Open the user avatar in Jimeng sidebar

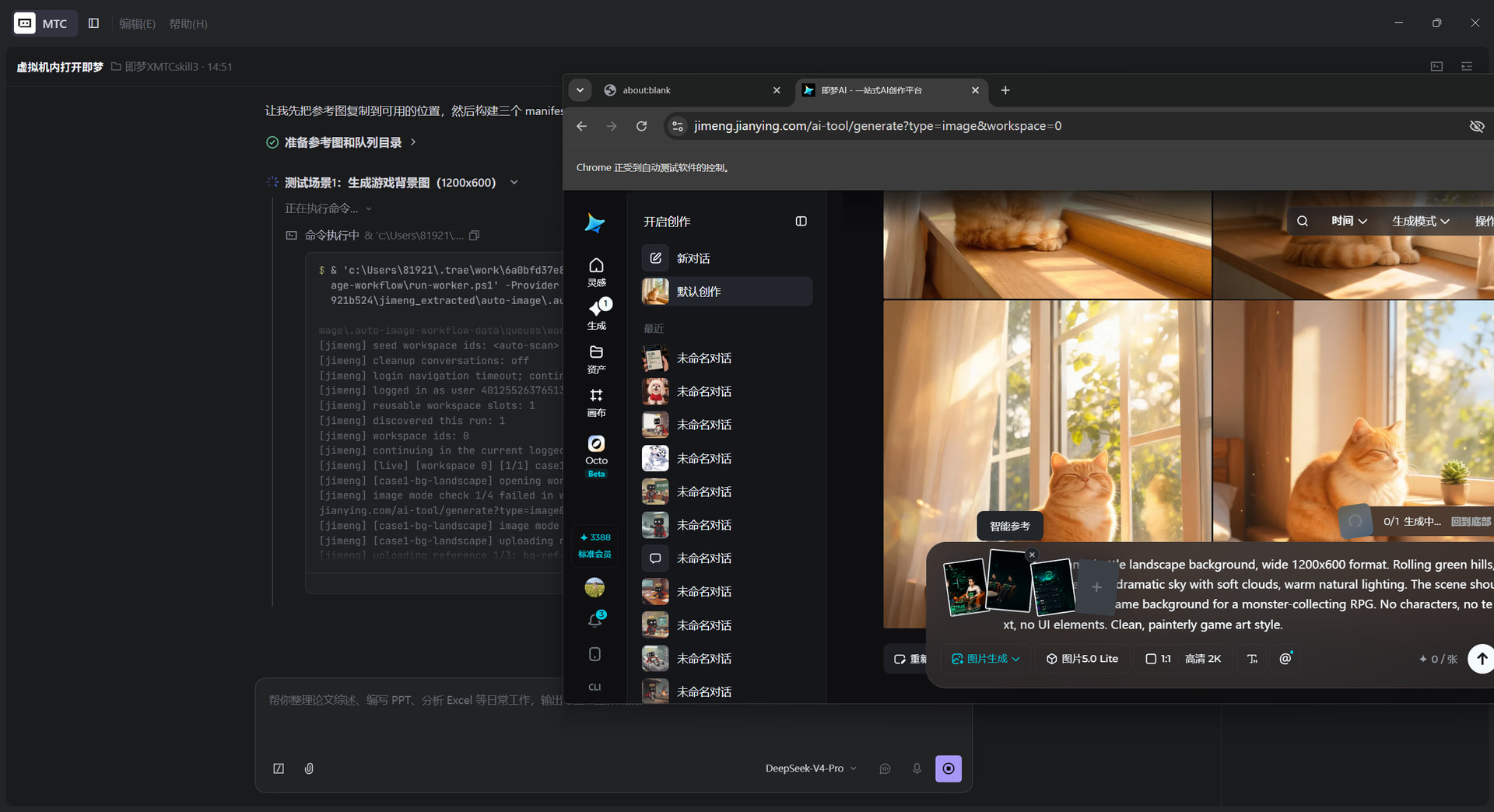(x=594, y=587)
